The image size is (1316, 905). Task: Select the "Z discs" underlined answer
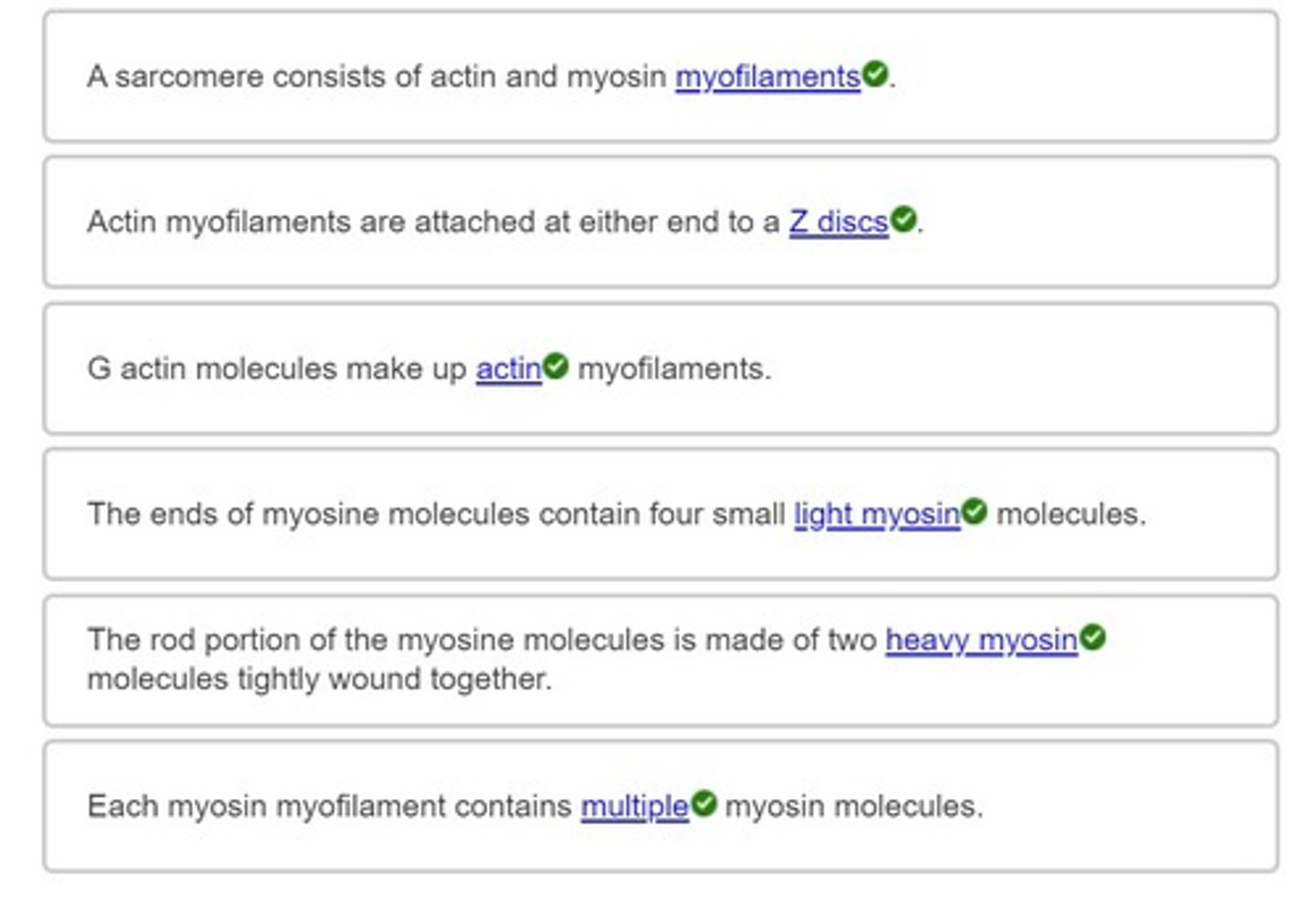pos(838,222)
